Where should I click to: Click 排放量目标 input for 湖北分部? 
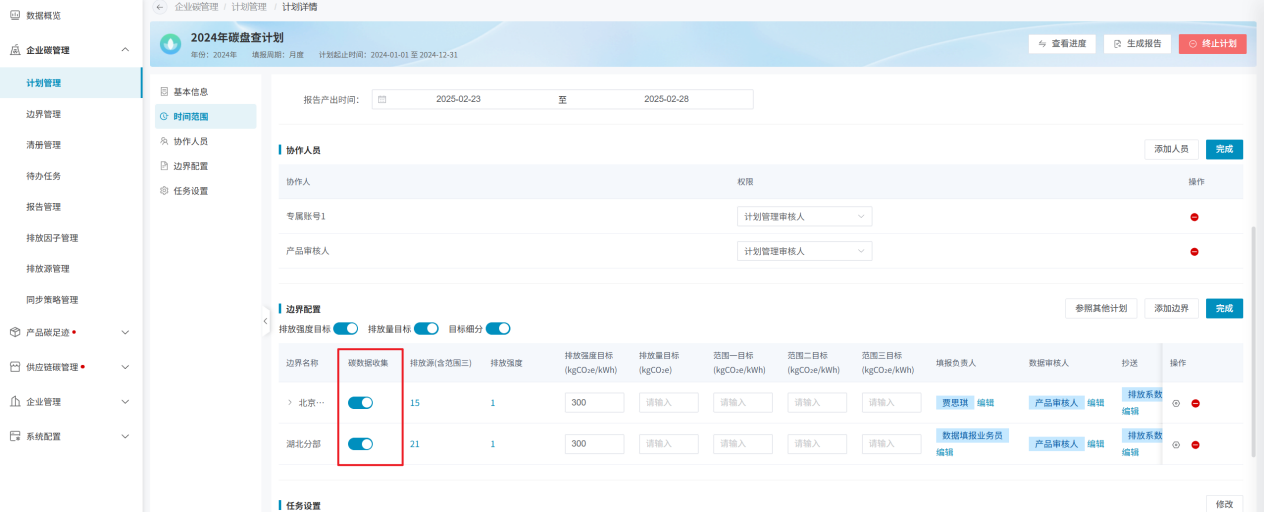click(669, 444)
